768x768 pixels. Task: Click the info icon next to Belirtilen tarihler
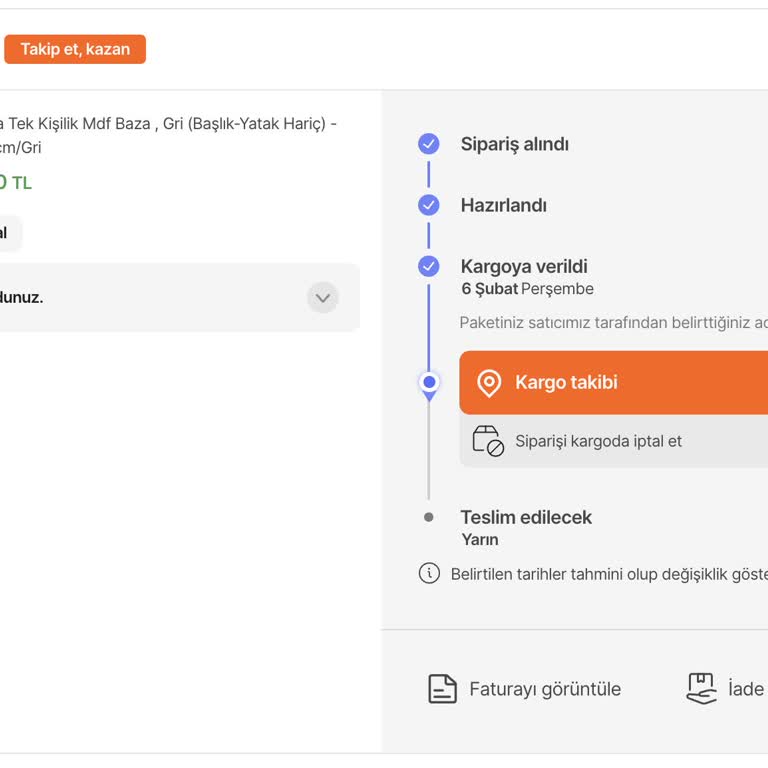point(429,574)
